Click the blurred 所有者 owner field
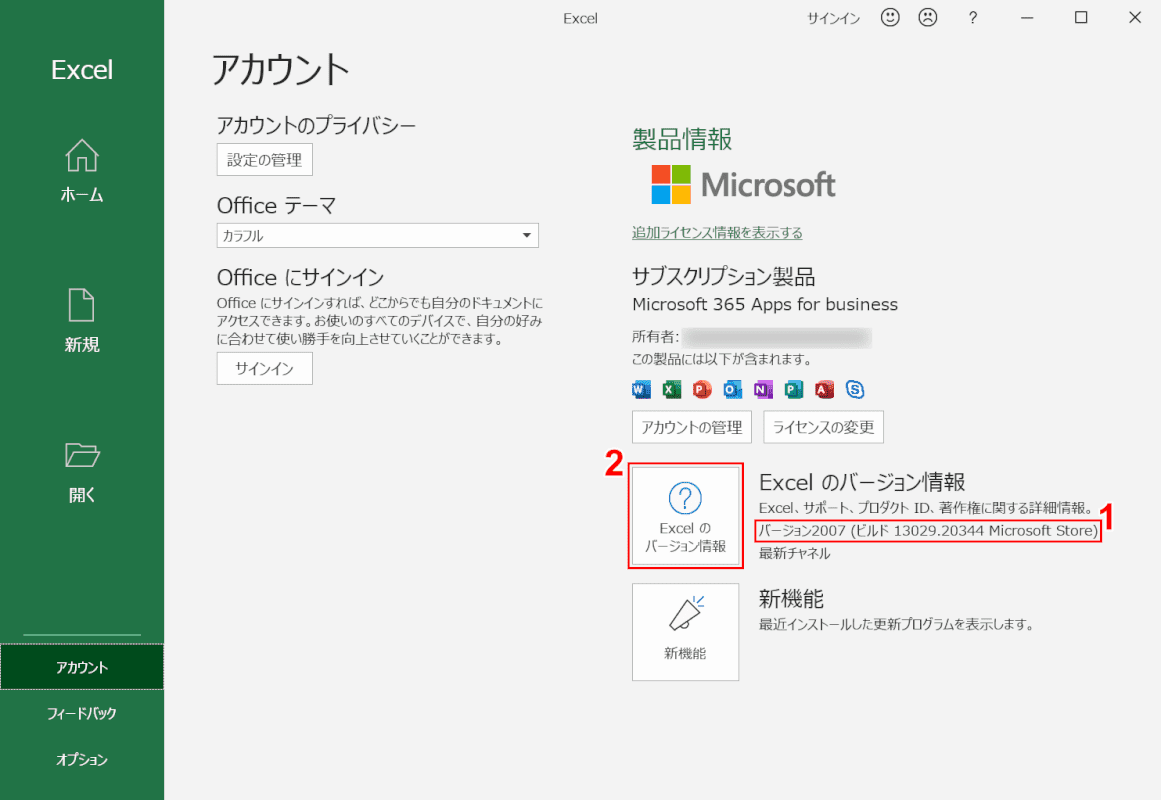This screenshot has height=800, width=1161. pyautogui.click(x=777, y=338)
